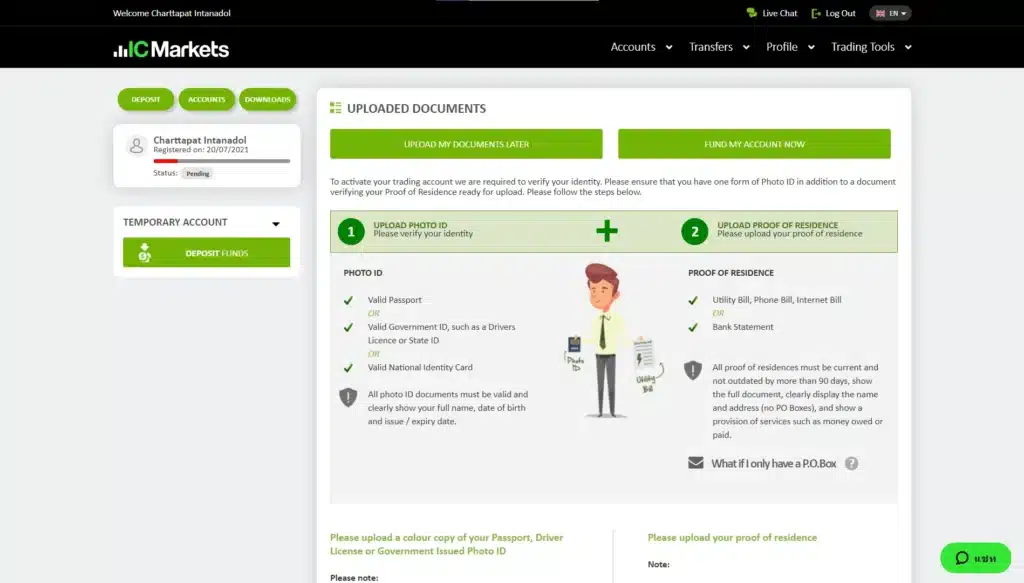The height and width of the screenshot is (583, 1024).
Task: Open the Trading Tools navigation menu
Action: click(x=871, y=47)
